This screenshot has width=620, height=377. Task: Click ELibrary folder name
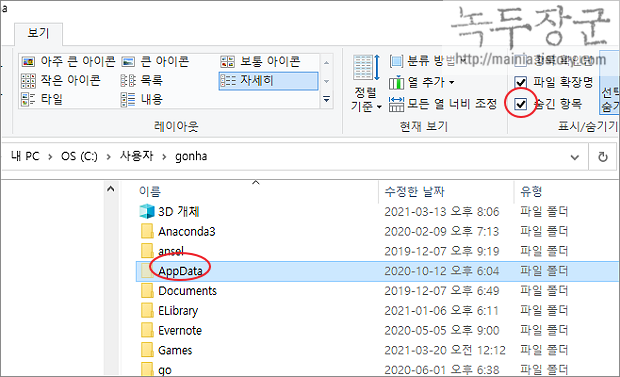pos(178,311)
